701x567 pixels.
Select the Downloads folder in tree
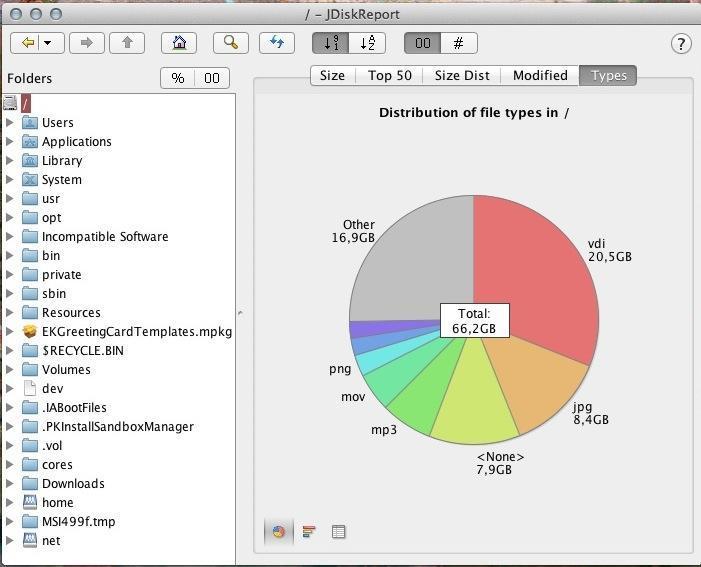click(72, 483)
